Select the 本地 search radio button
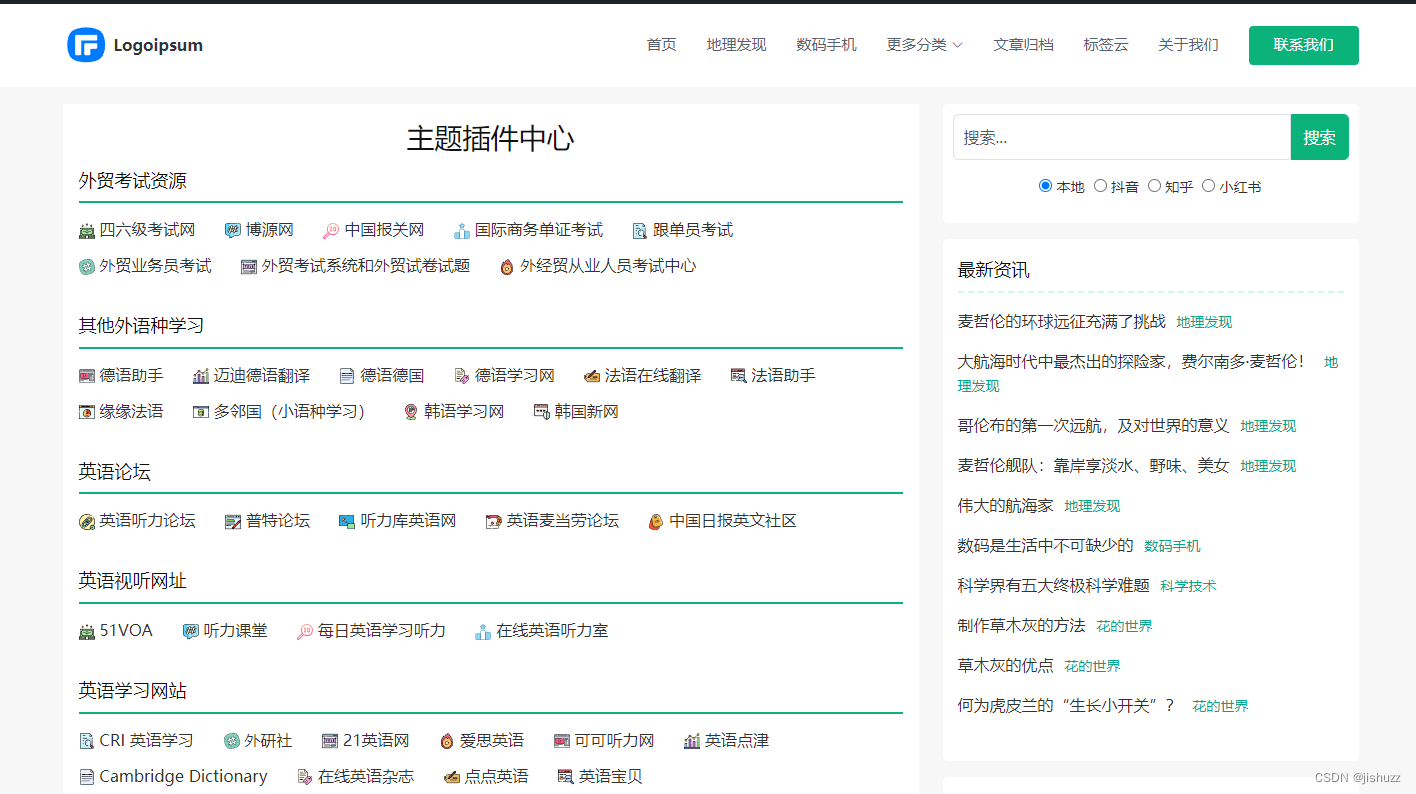This screenshot has width=1416, height=794. tap(1046, 186)
